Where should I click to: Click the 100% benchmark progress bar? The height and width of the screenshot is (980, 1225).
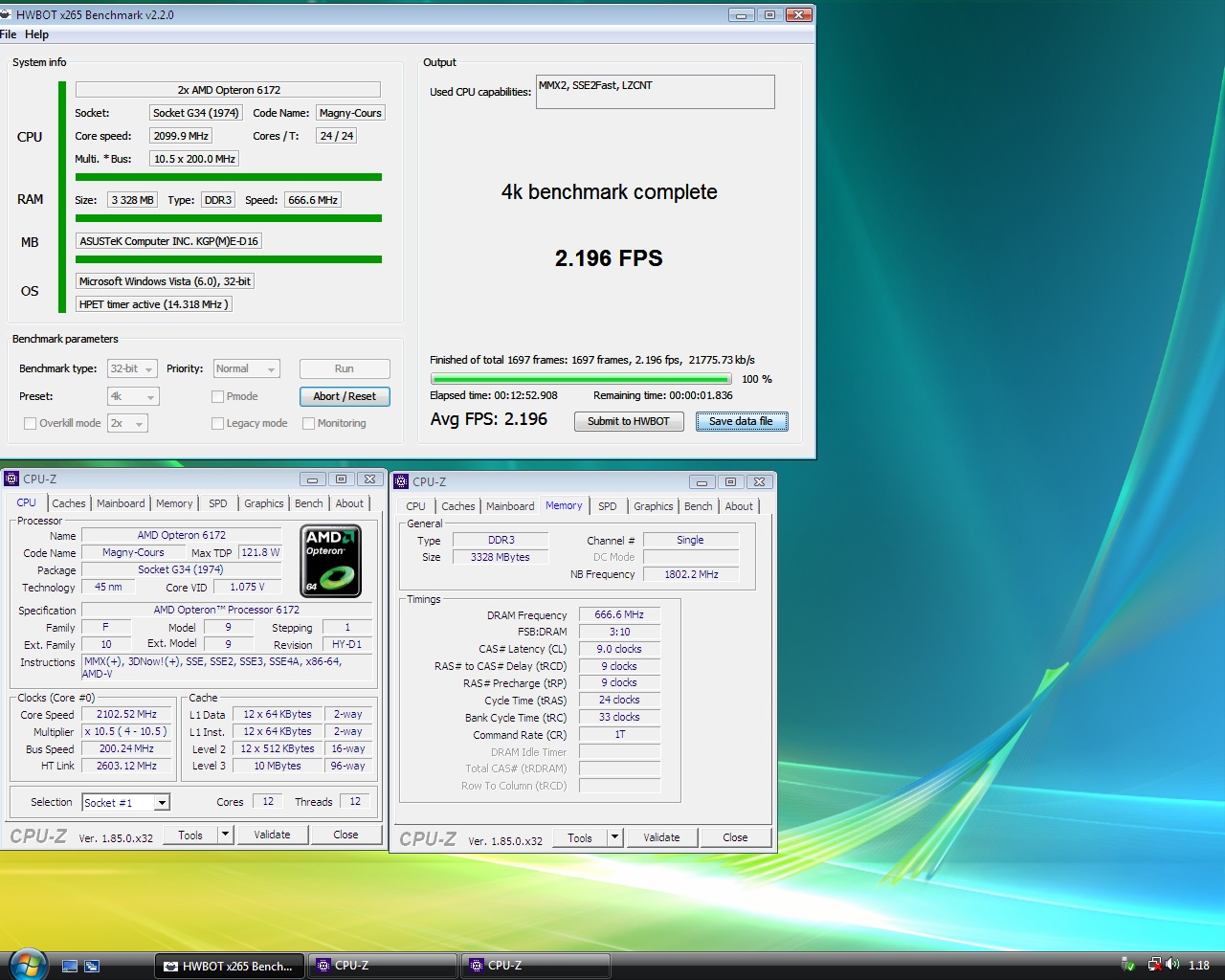(581, 379)
